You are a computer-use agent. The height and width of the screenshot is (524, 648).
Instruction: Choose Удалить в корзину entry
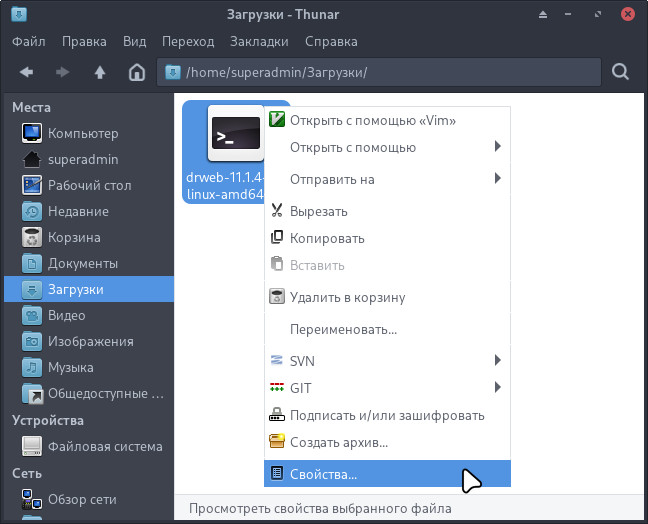coord(387,297)
